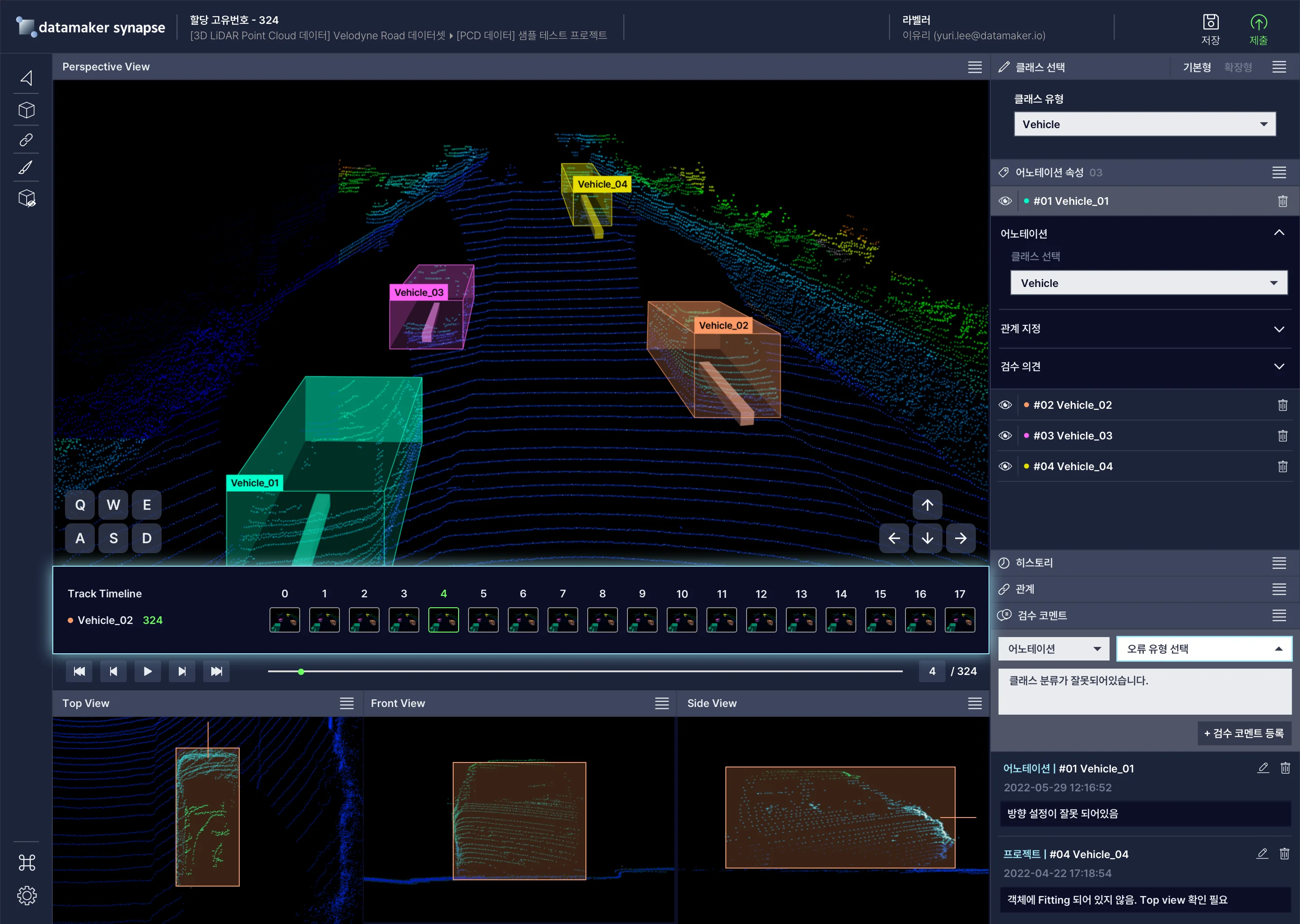Viewport: 1300px width, 924px height.
Task: Toggle the eye icon for #04 Vehicle_04
Action: 1005,467
